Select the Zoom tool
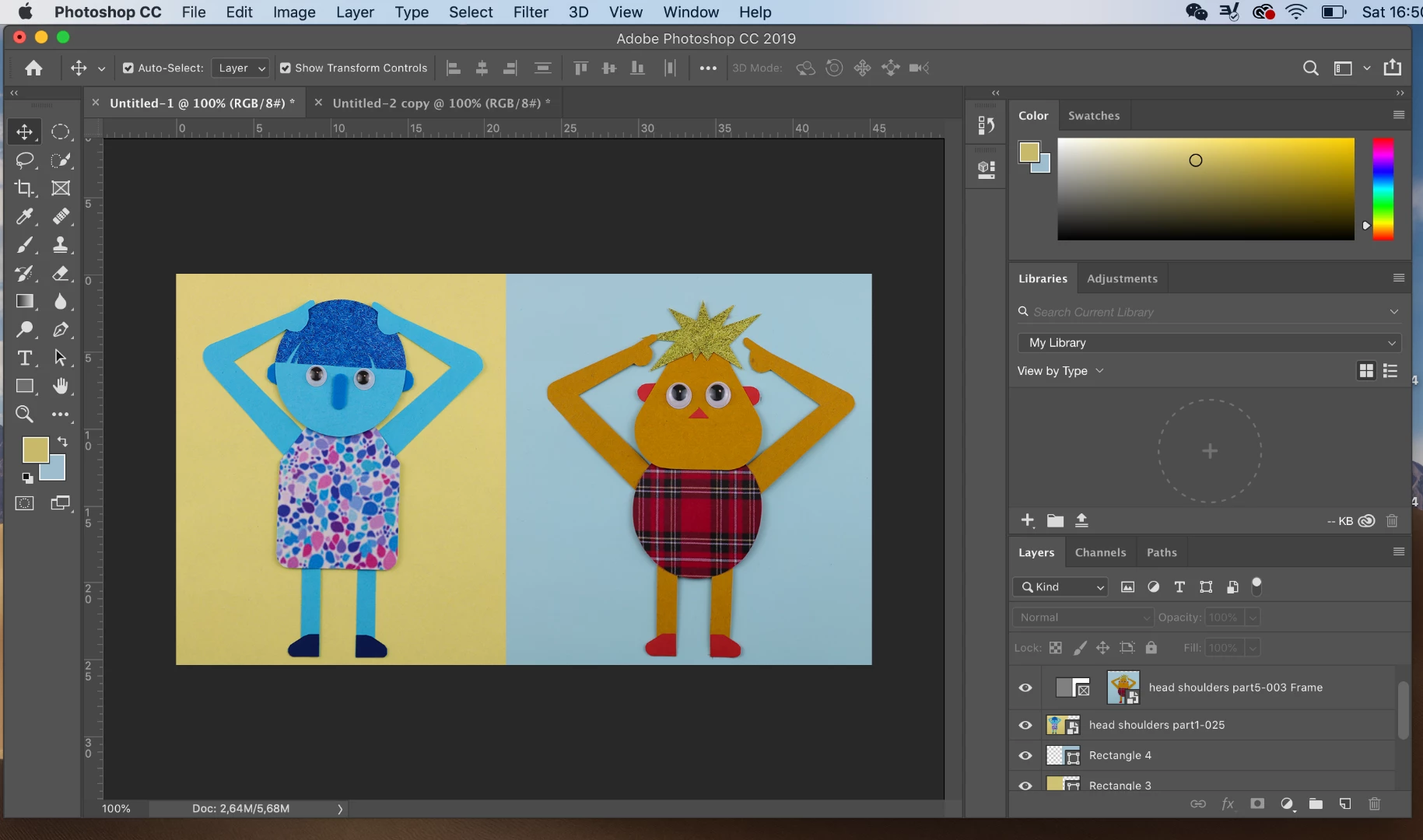 pyautogui.click(x=24, y=415)
